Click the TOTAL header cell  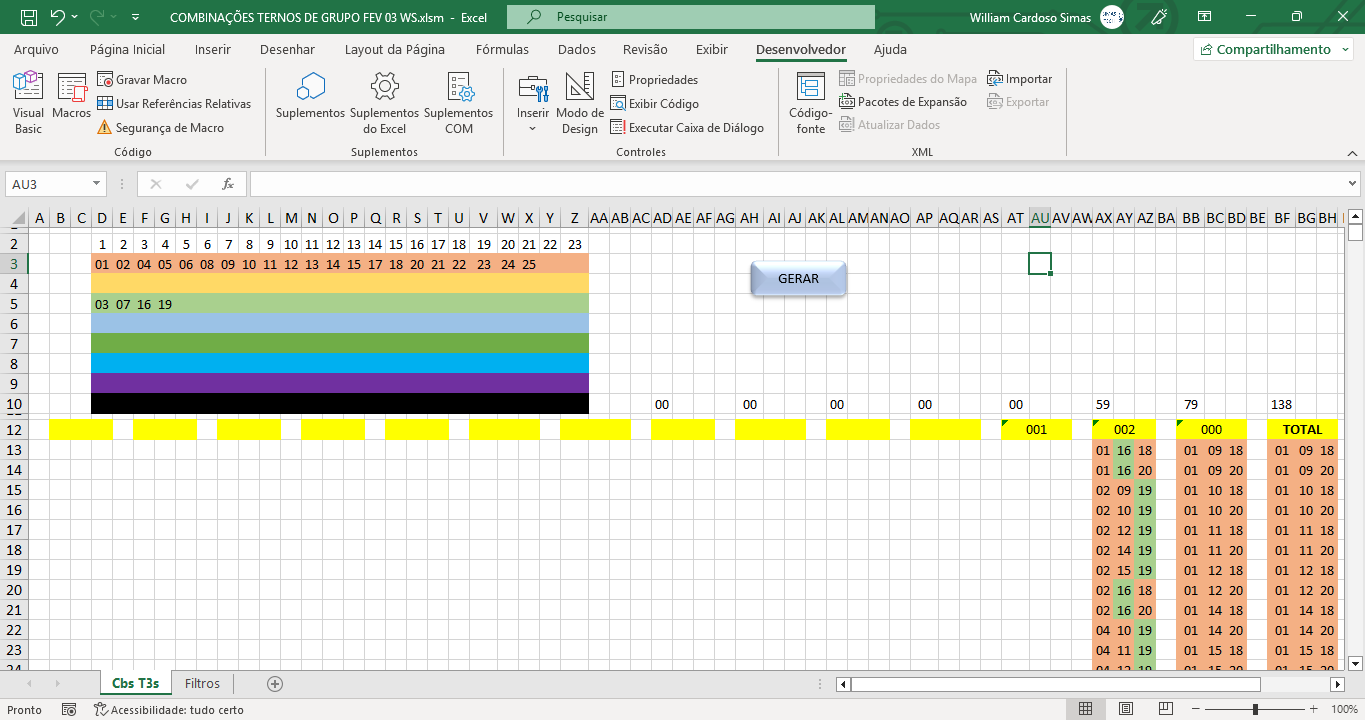[1302, 429]
